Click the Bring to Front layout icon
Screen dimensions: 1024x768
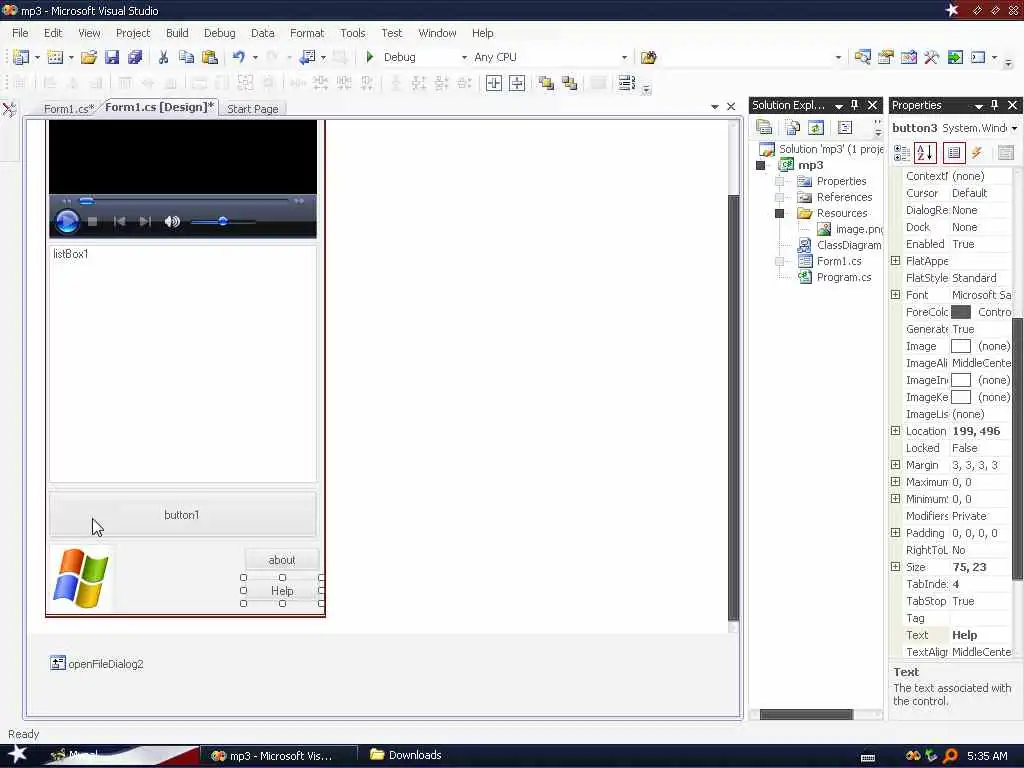(546, 83)
